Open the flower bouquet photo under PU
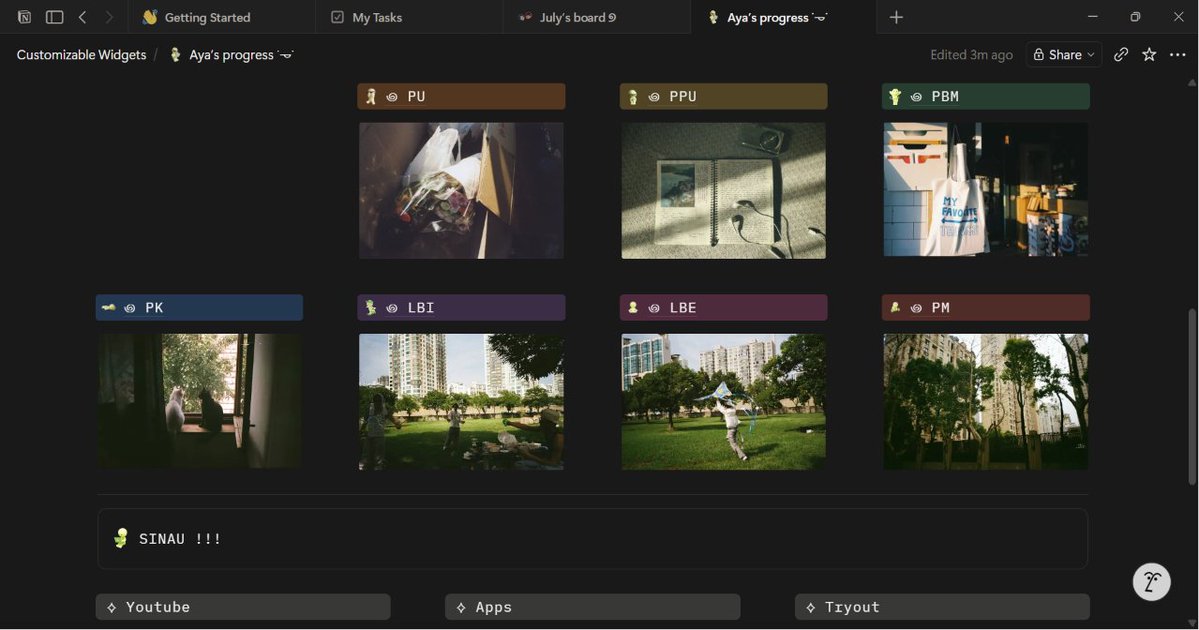The width and height of the screenshot is (1199, 630). [461, 190]
